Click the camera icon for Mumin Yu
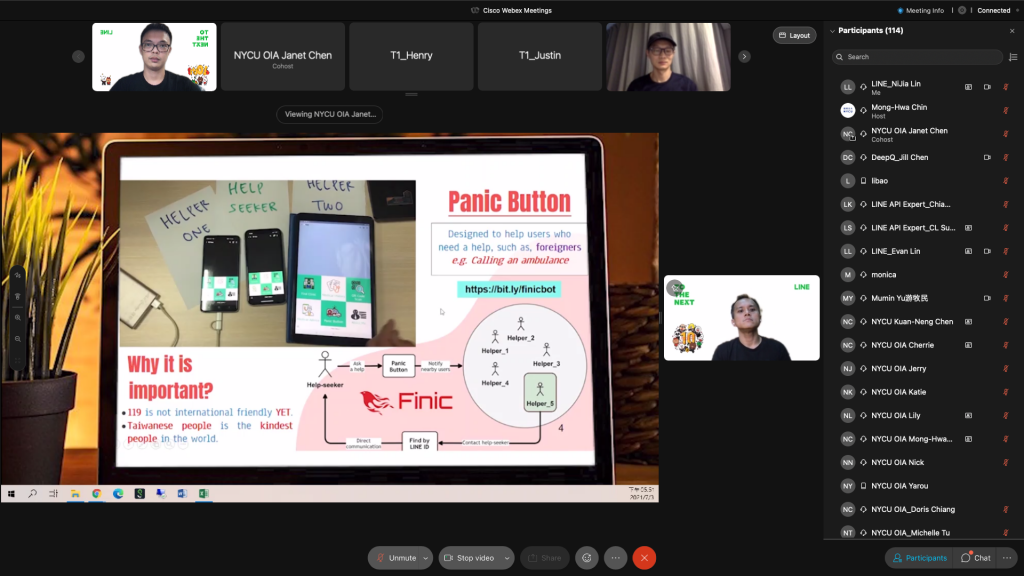Viewport: 1024px width, 576px height. pyautogui.click(x=987, y=298)
